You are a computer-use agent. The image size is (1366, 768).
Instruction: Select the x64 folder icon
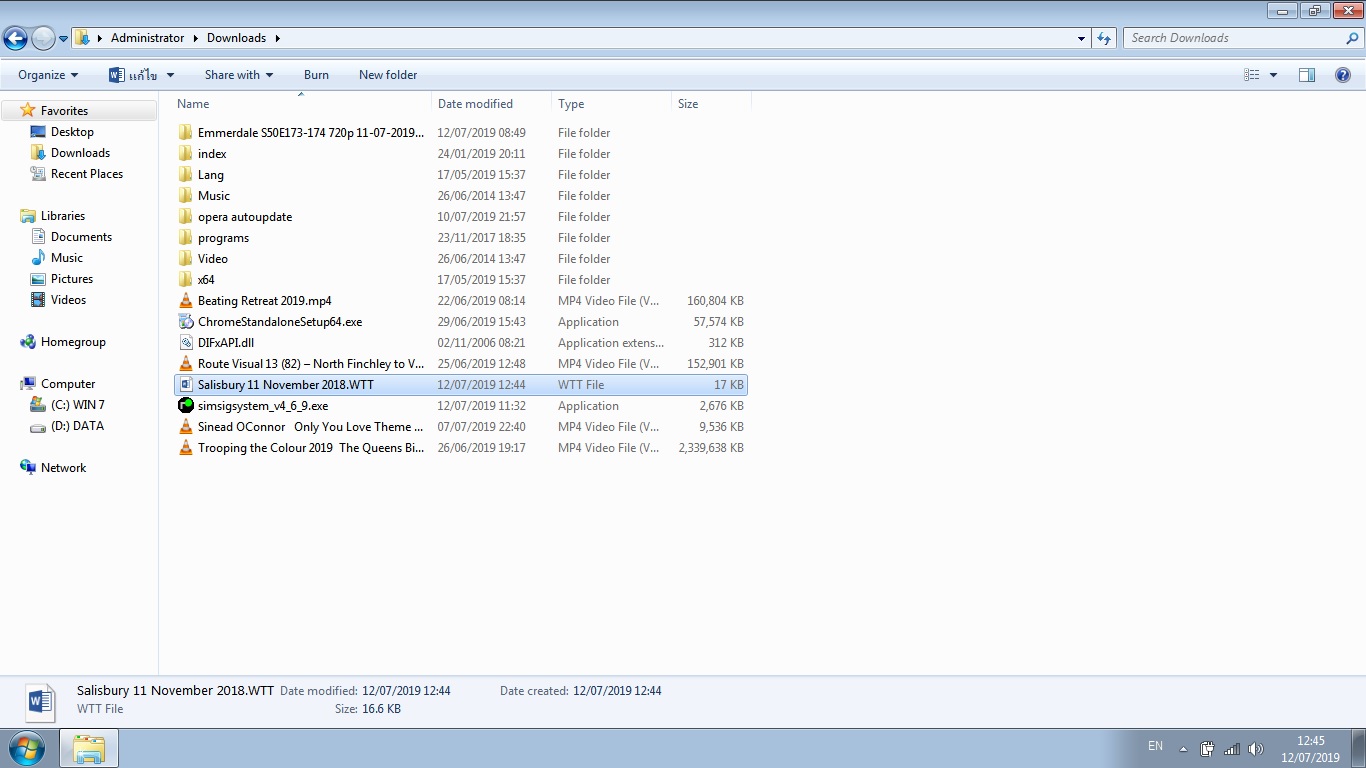(186, 280)
